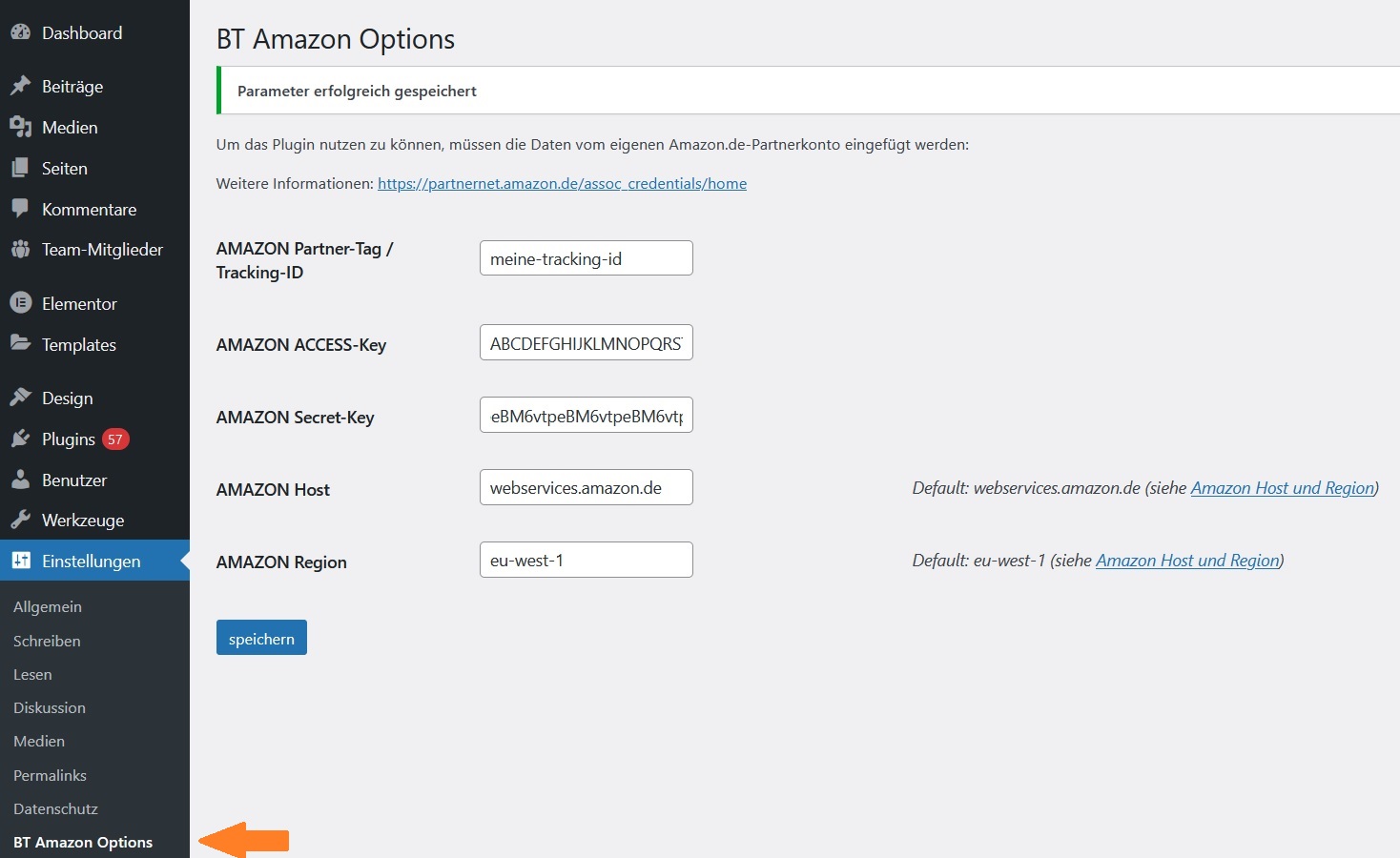This screenshot has width=1400, height=858.
Task: Click the Einstellungen sliders icon
Action: [20, 561]
